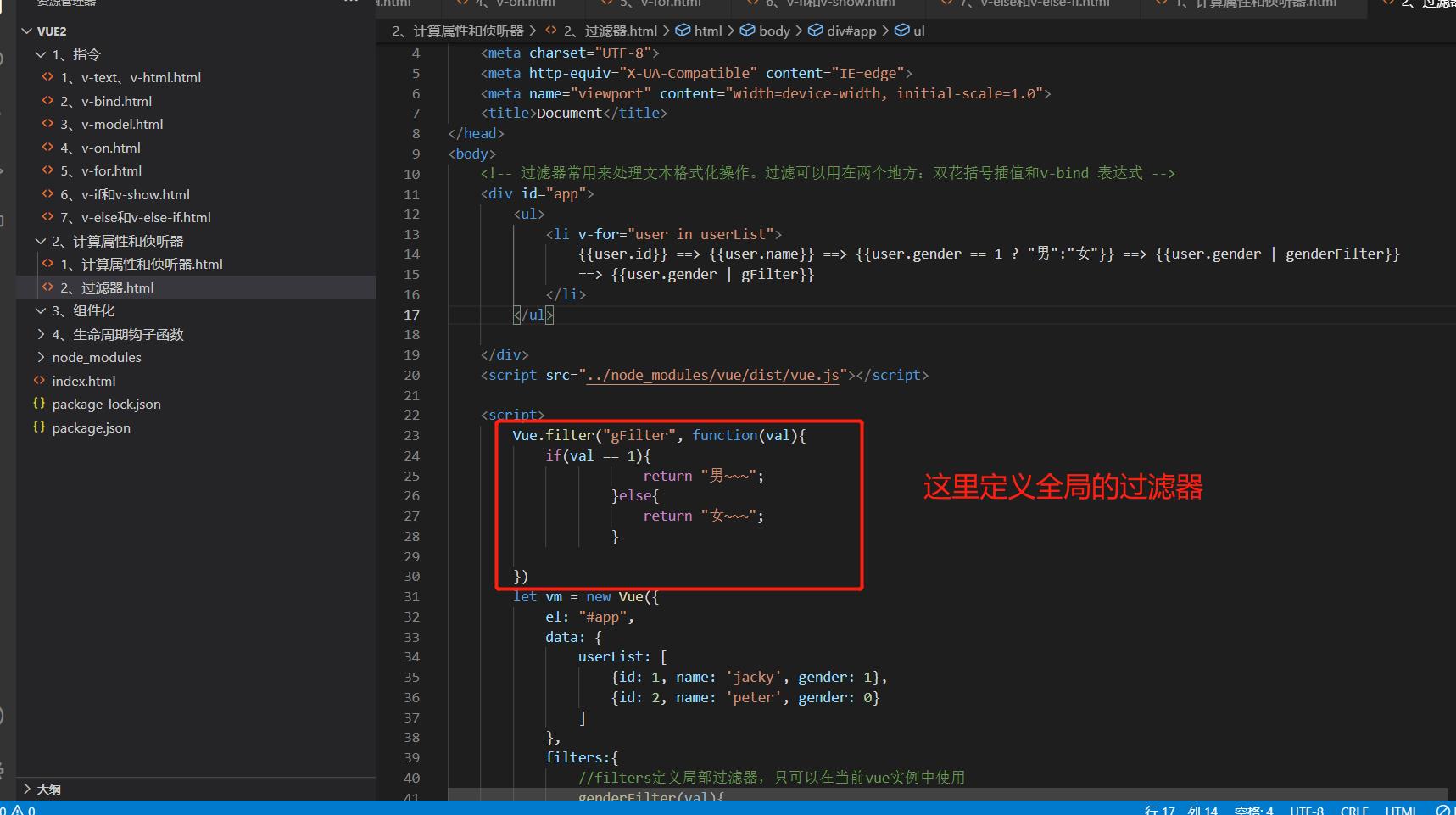1456x815 pixels.
Task: Follow the ../node_modules/vue/dist/vue.js link
Action: (x=712, y=375)
